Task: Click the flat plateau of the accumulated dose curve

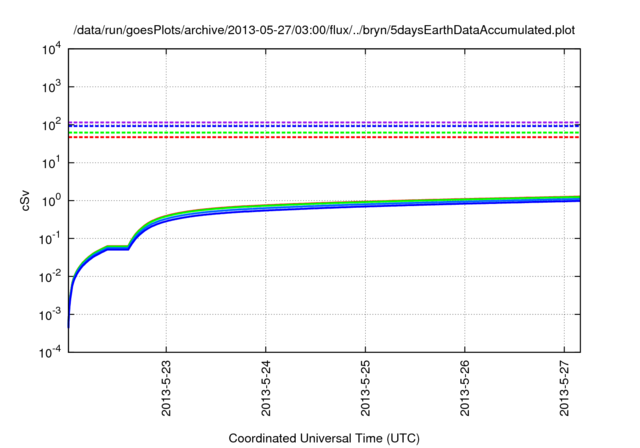Action: (118, 248)
